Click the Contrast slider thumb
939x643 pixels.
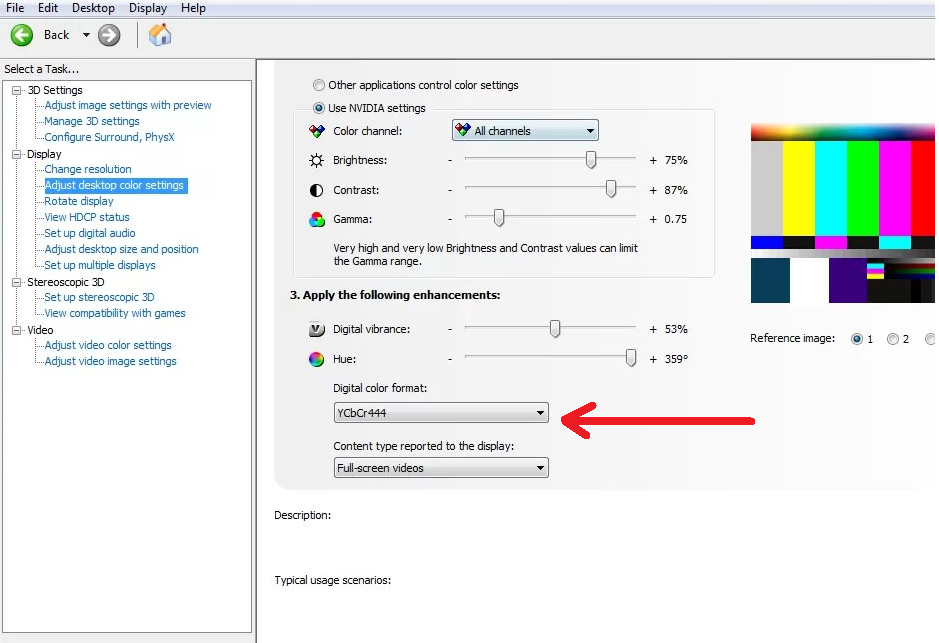click(x=611, y=189)
